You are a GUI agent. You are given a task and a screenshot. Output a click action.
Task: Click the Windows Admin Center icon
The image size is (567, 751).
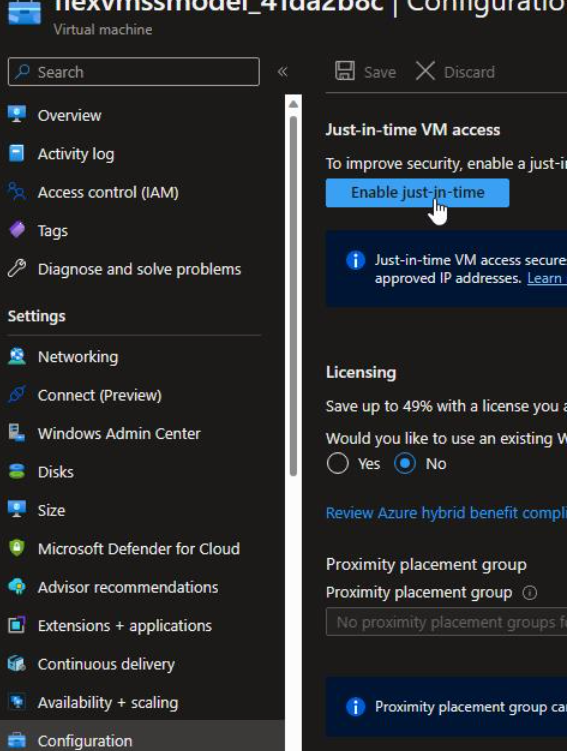click(17, 433)
